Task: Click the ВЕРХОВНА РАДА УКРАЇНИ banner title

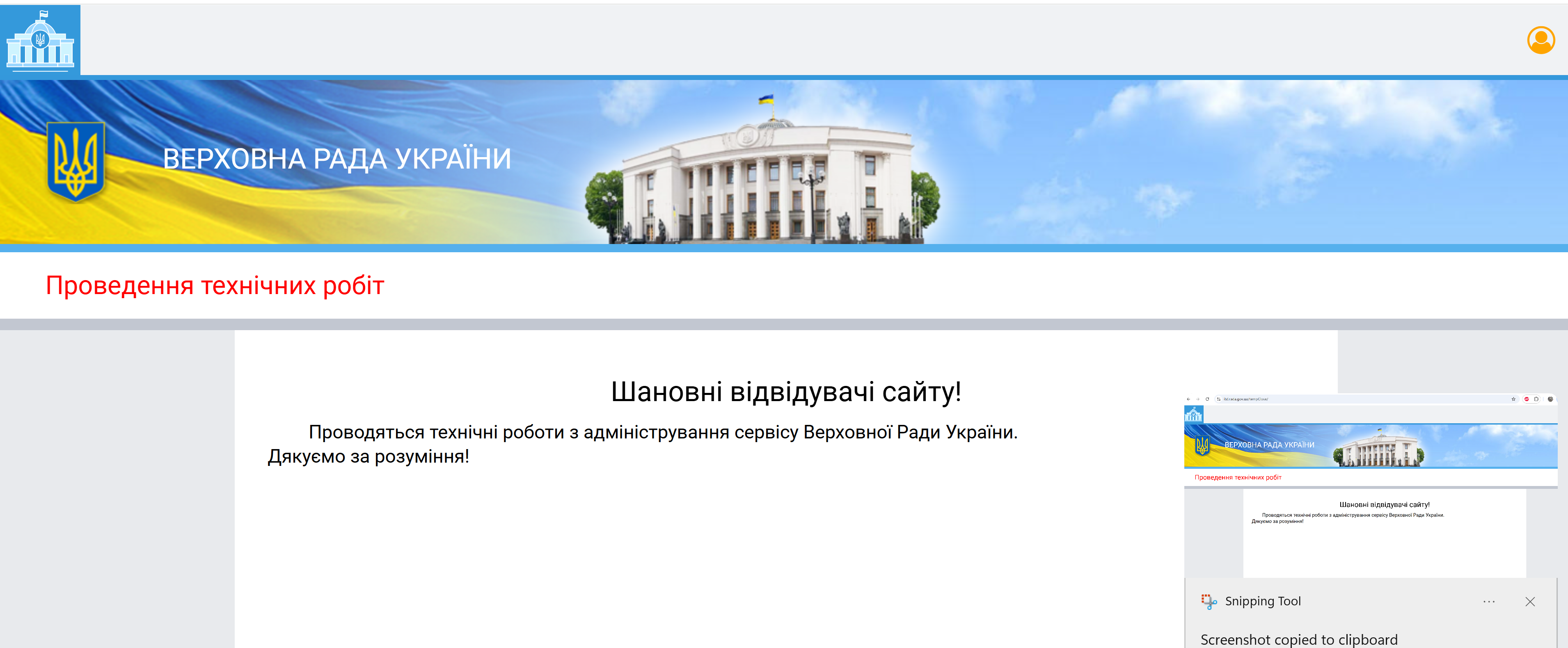Action: point(336,160)
